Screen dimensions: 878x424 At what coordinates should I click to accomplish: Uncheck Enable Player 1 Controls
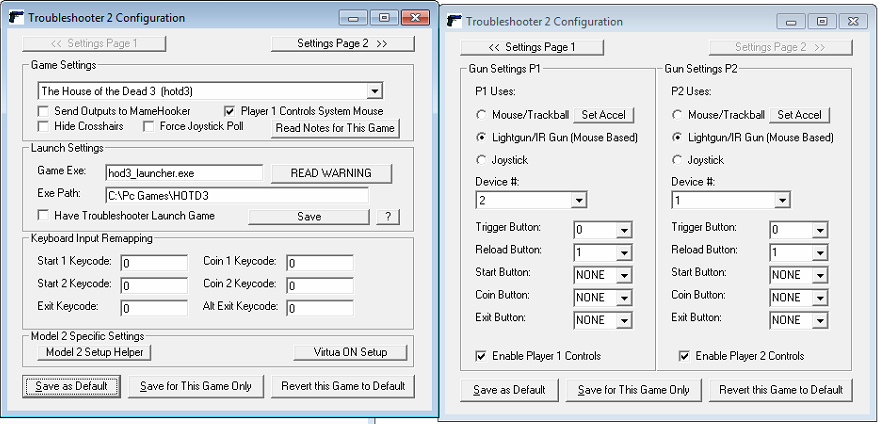(x=482, y=356)
